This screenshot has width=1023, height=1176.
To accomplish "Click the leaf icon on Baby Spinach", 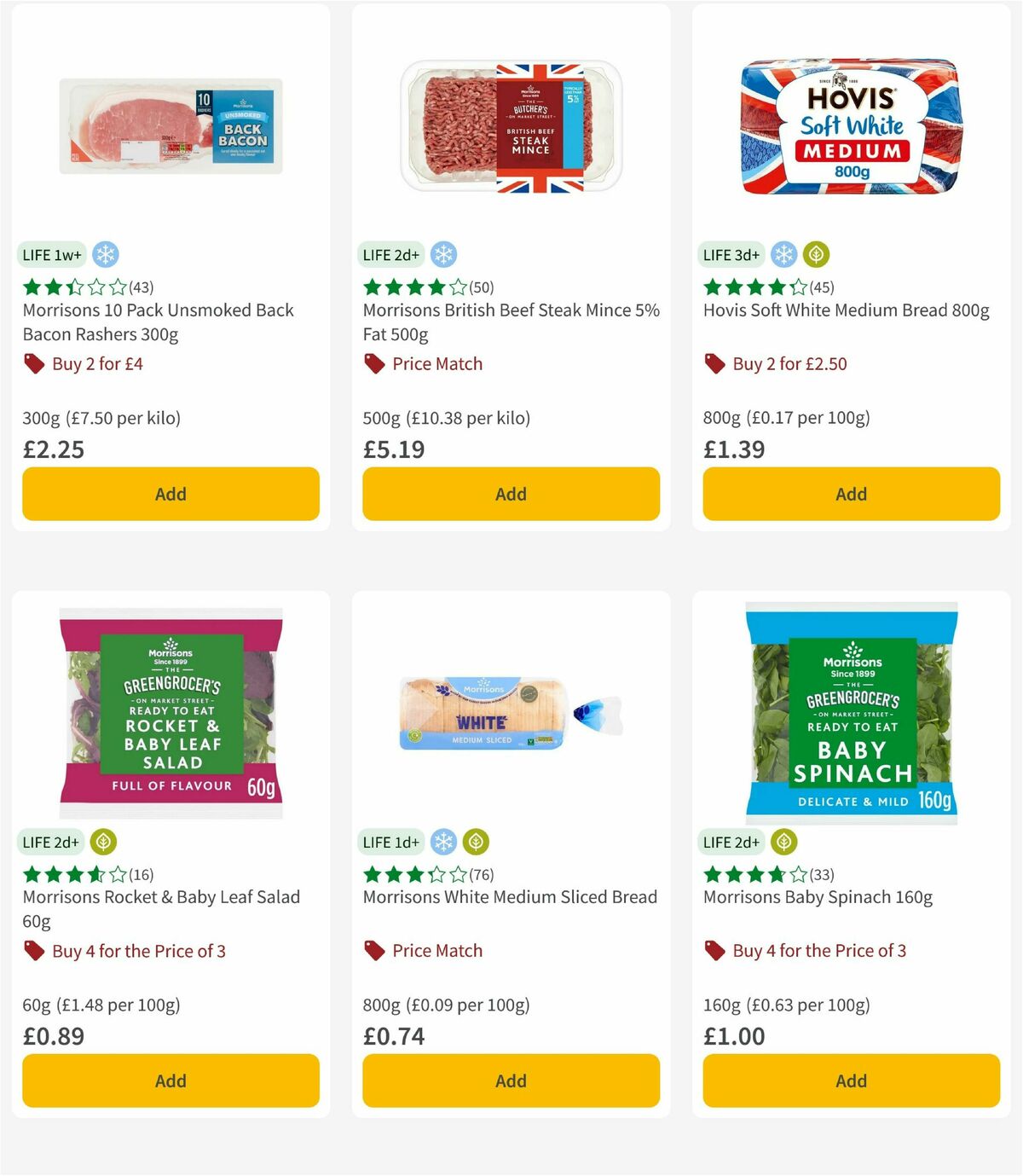I will (783, 842).
